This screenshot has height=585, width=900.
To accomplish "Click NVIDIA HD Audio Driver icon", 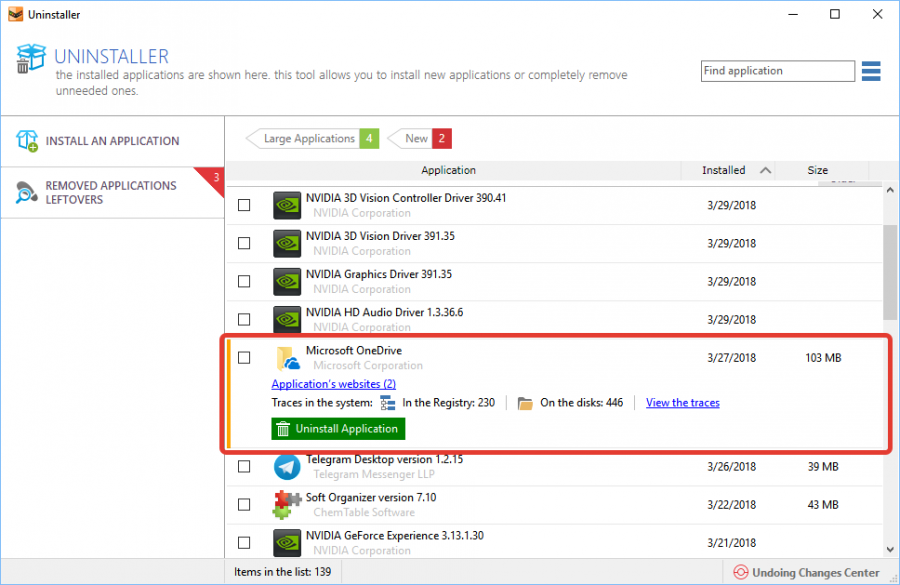I will pos(287,319).
